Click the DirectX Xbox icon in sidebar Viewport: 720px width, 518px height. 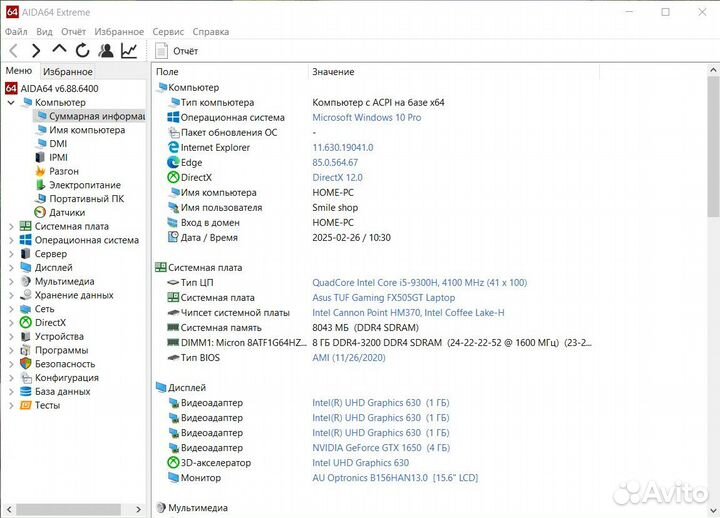click(26, 323)
